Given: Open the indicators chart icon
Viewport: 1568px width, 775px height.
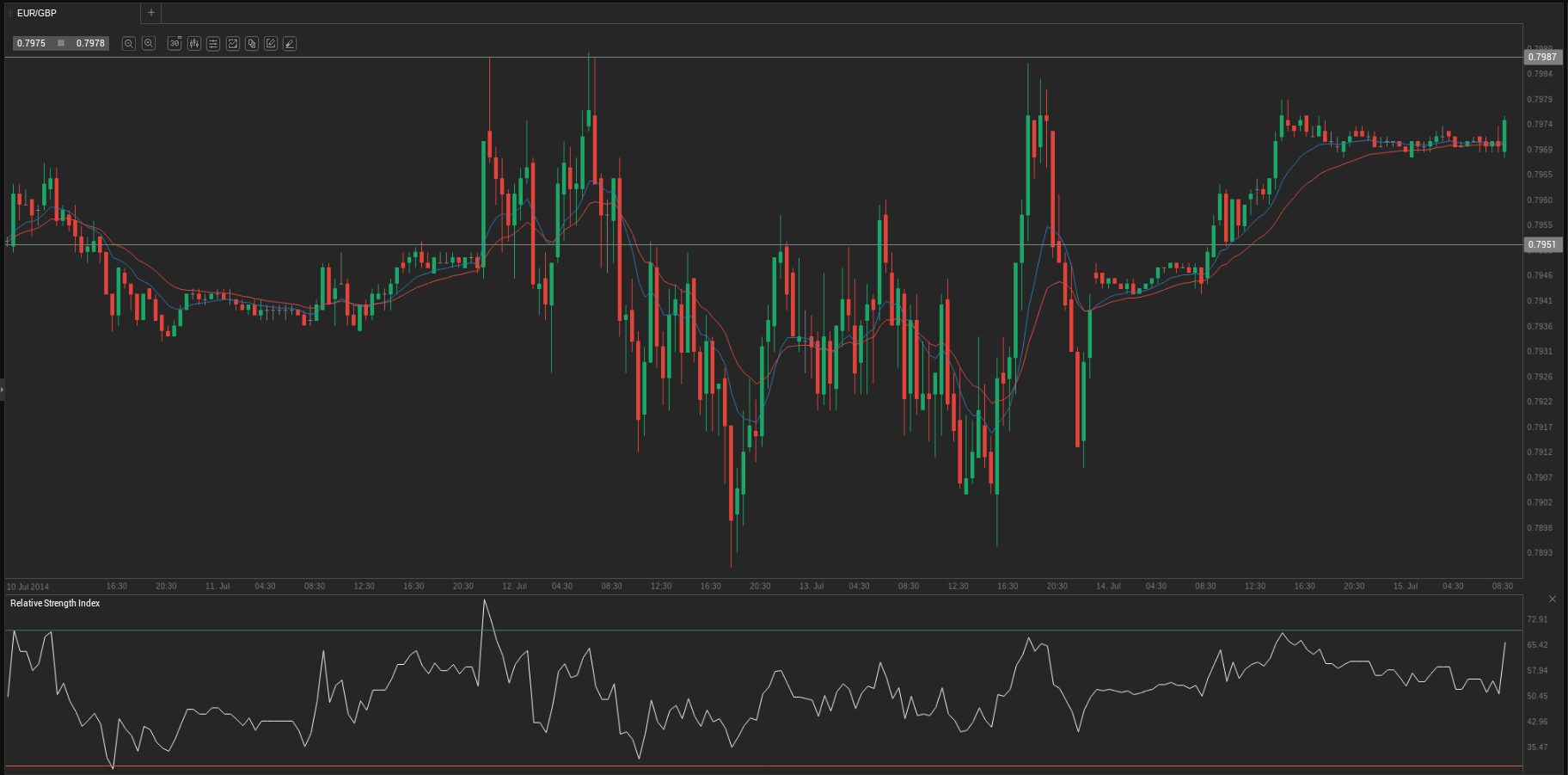Looking at the screenshot, I should [232, 43].
